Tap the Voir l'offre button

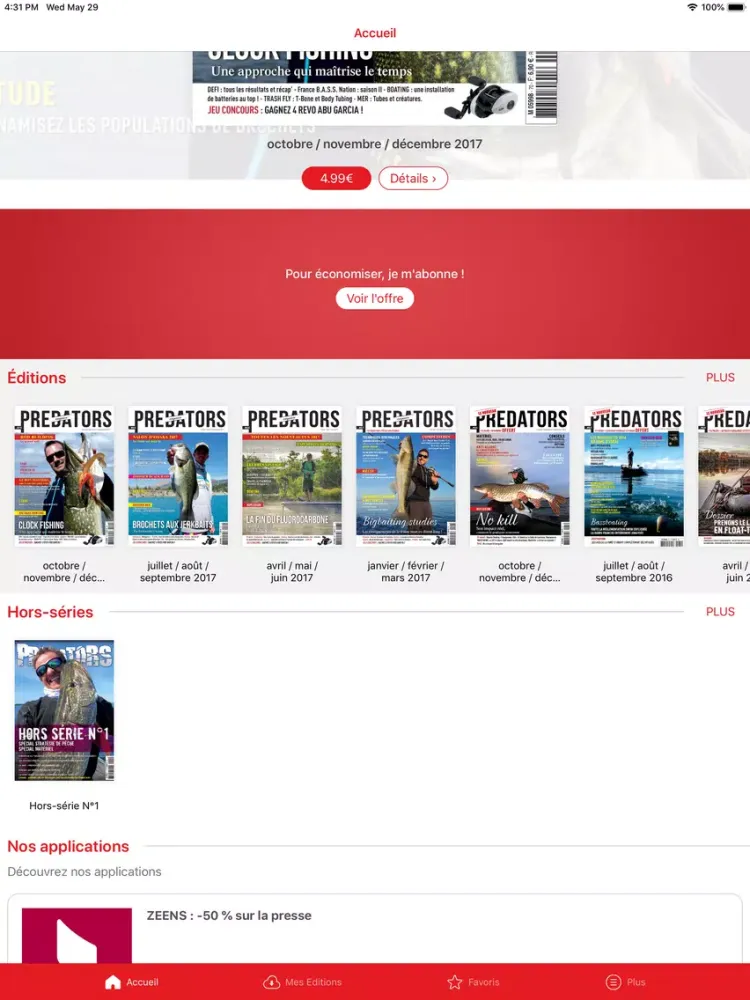[375, 298]
